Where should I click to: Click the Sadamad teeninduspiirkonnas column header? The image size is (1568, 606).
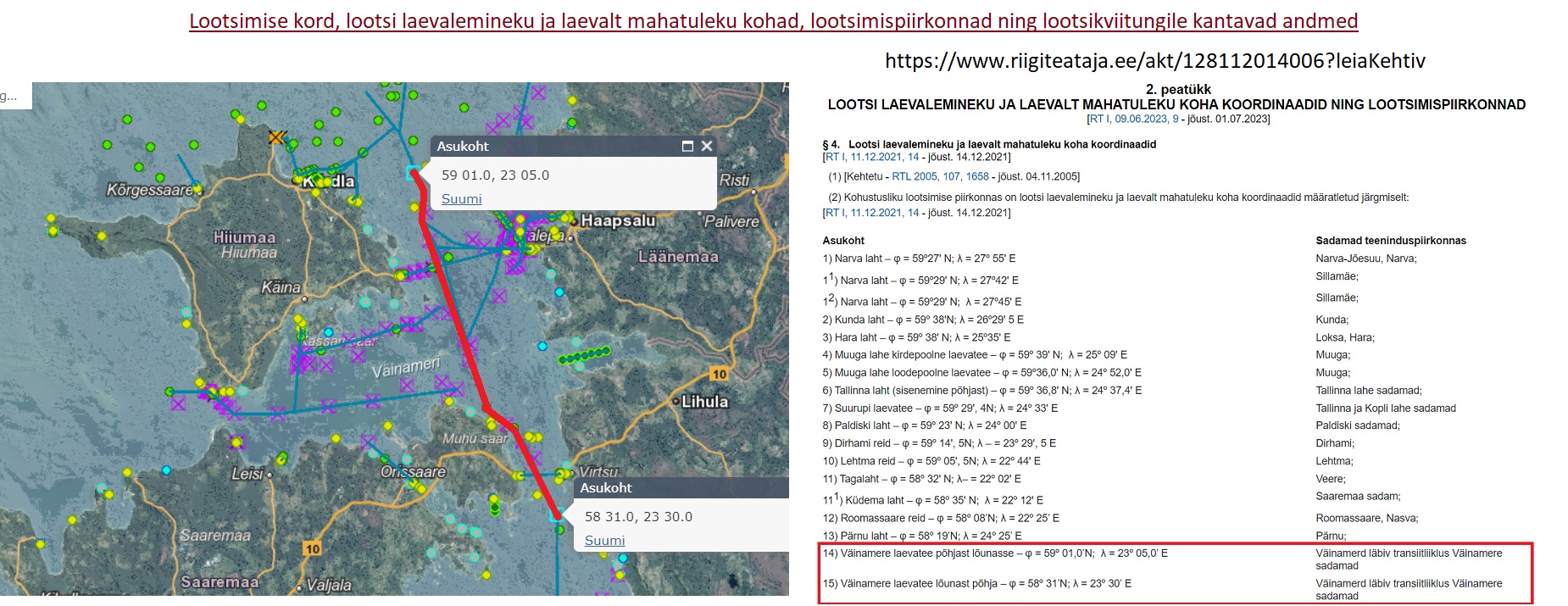(1391, 241)
